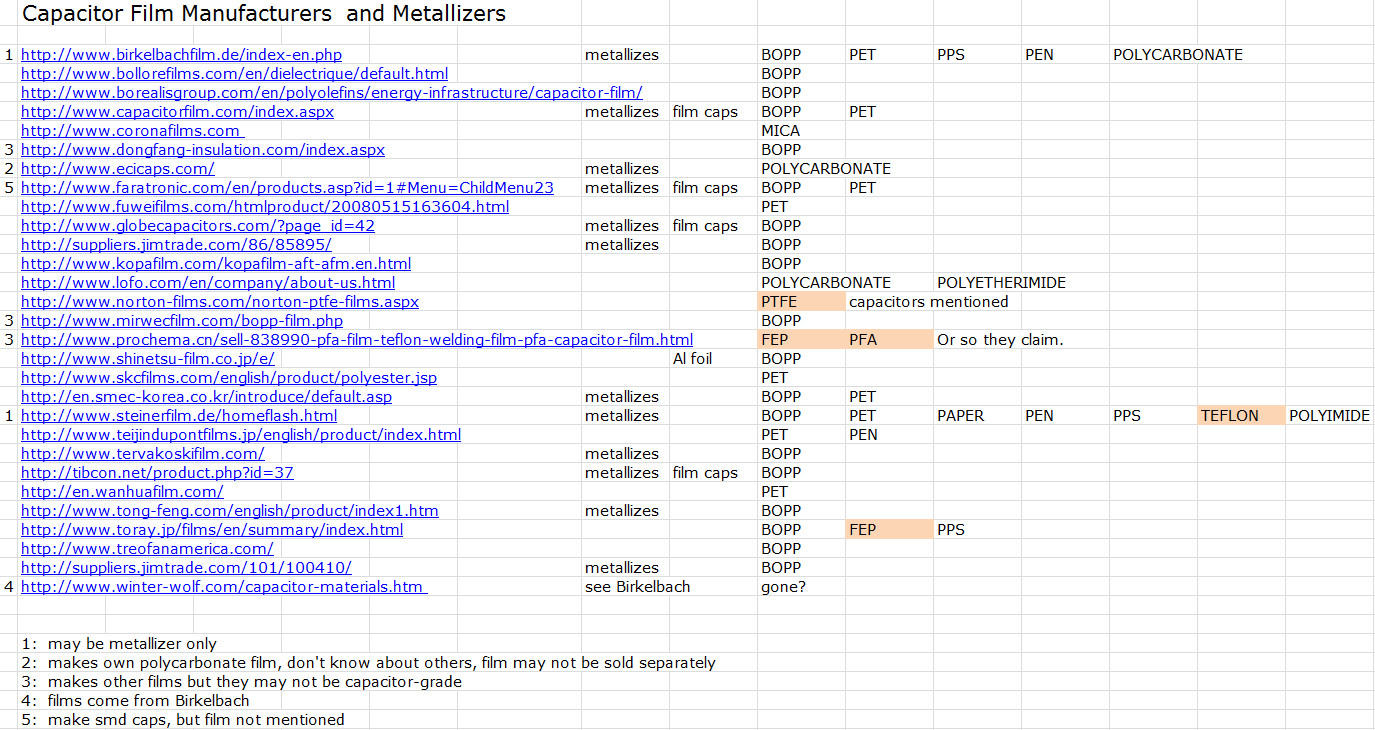Select the 'see Birkelbach' cell
Screen dimensions: 1375x730
(x=637, y=587)
